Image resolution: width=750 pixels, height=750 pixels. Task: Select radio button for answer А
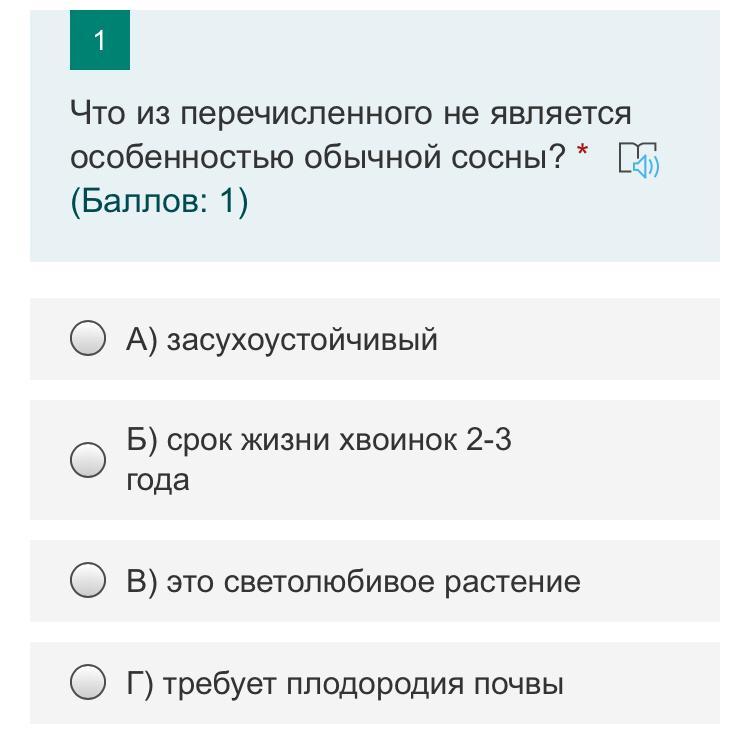(88, 339)
